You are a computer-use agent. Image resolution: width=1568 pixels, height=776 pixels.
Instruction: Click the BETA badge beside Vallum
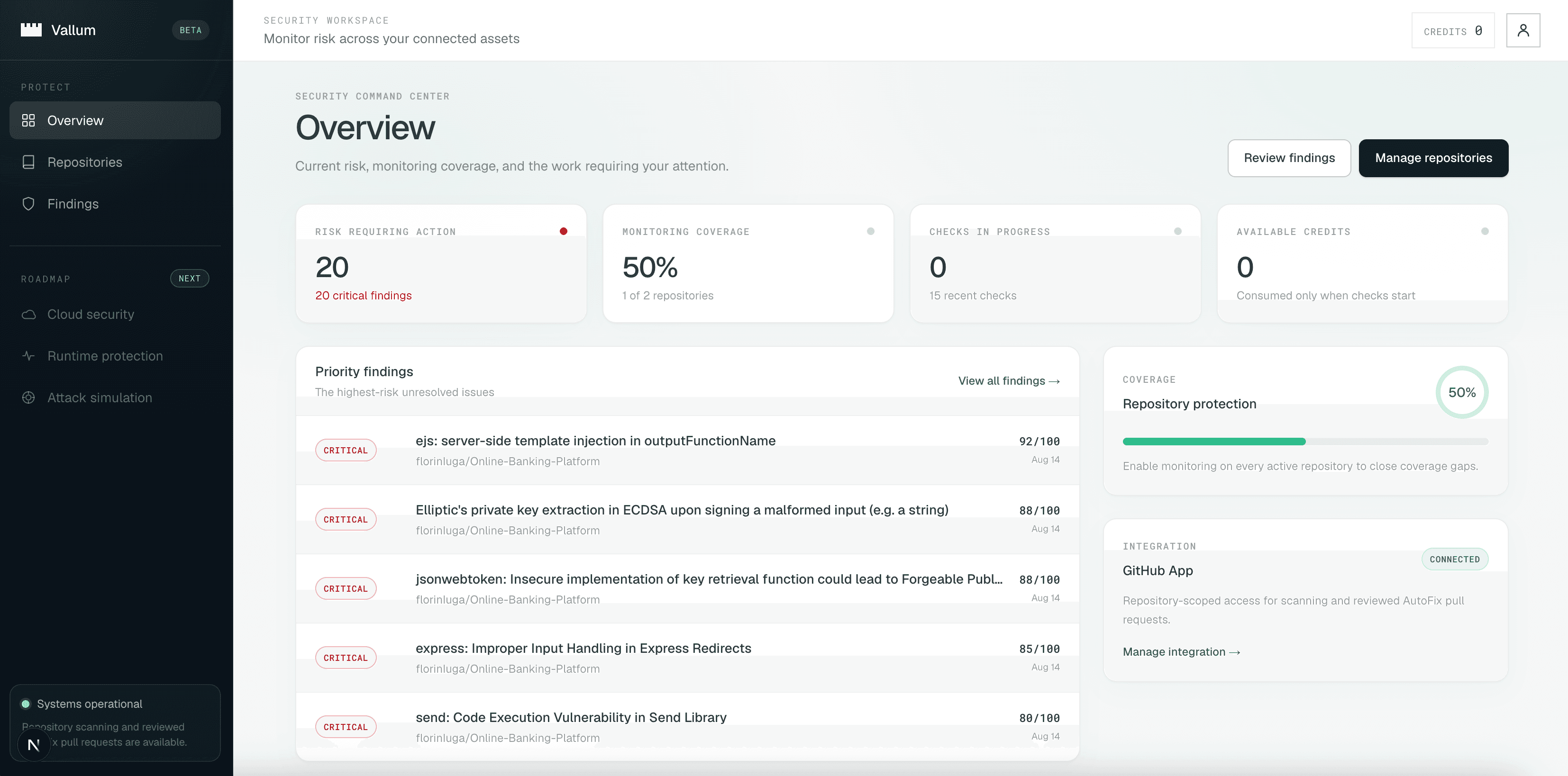pyautogui.click(x=191, y=30)
